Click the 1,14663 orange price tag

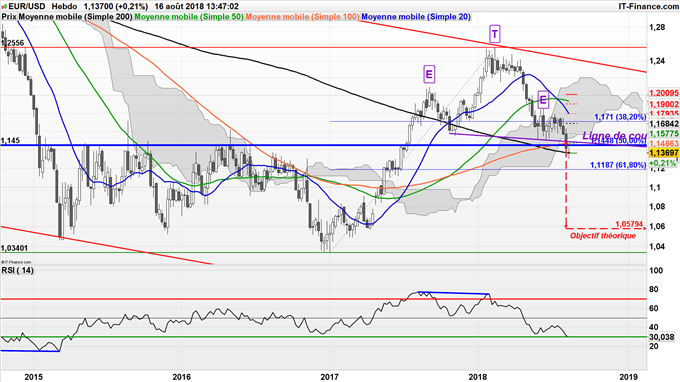664,144
